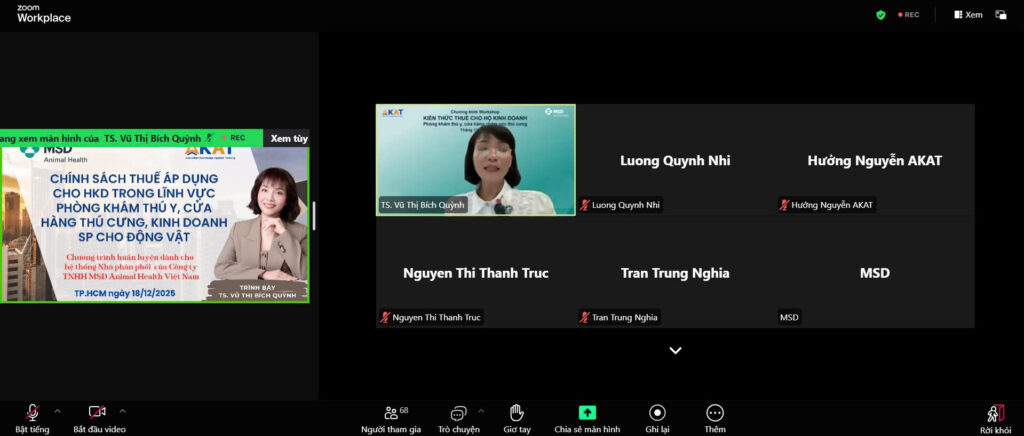Leave meeting with Rời khỏi button
Image resolution: width=1024 pixels, height=436 pixels.
coord(995,416)
